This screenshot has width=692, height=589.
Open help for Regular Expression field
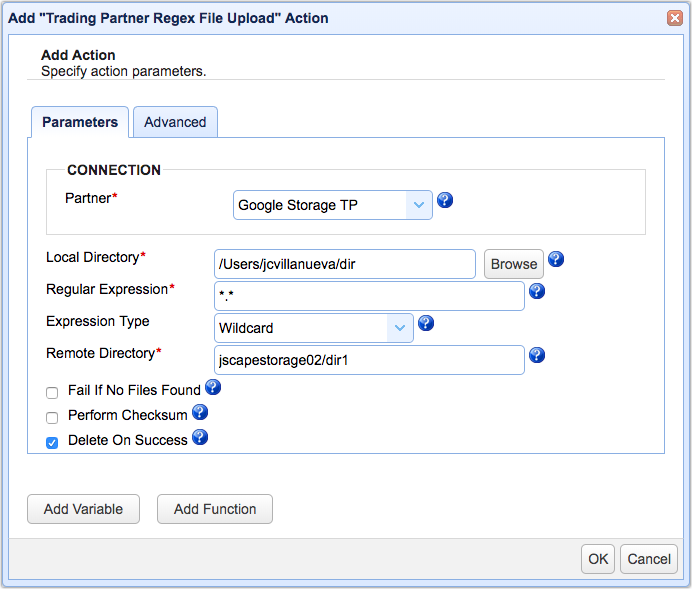(537, 291)
